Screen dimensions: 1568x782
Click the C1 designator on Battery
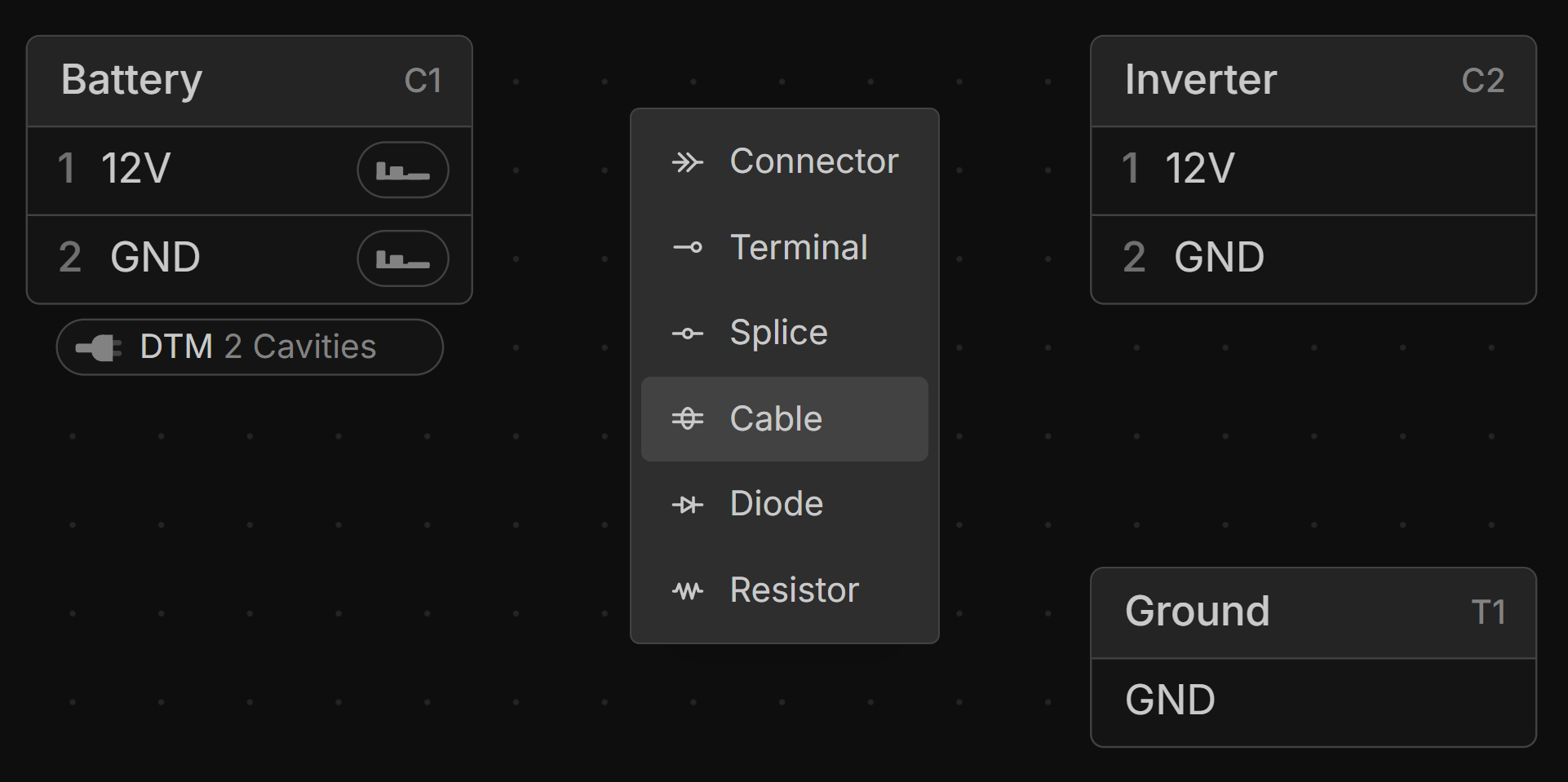(423, 81)
